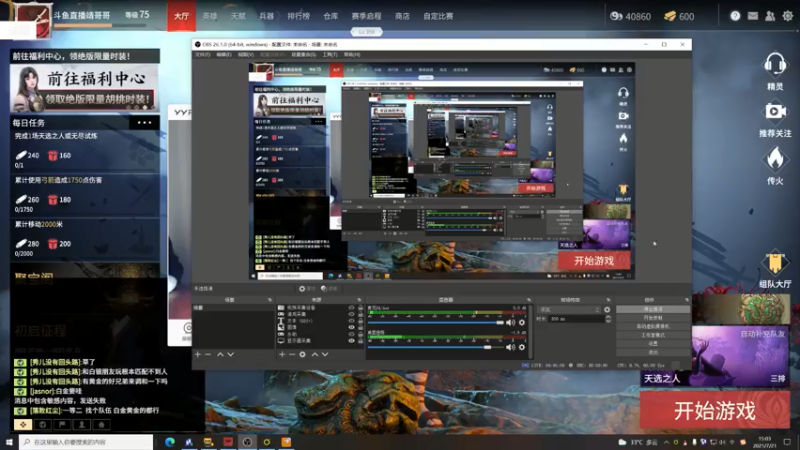Expand daily tasks three-dot menu

click(x=144, y=122)
